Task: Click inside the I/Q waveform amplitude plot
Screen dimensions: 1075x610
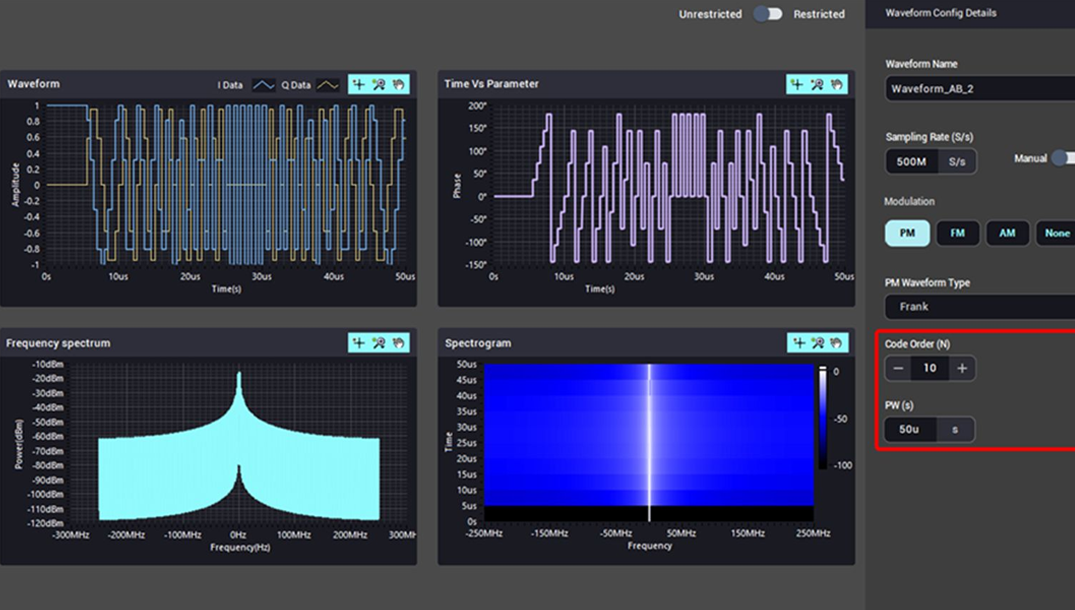Action: tap(226, 185)
